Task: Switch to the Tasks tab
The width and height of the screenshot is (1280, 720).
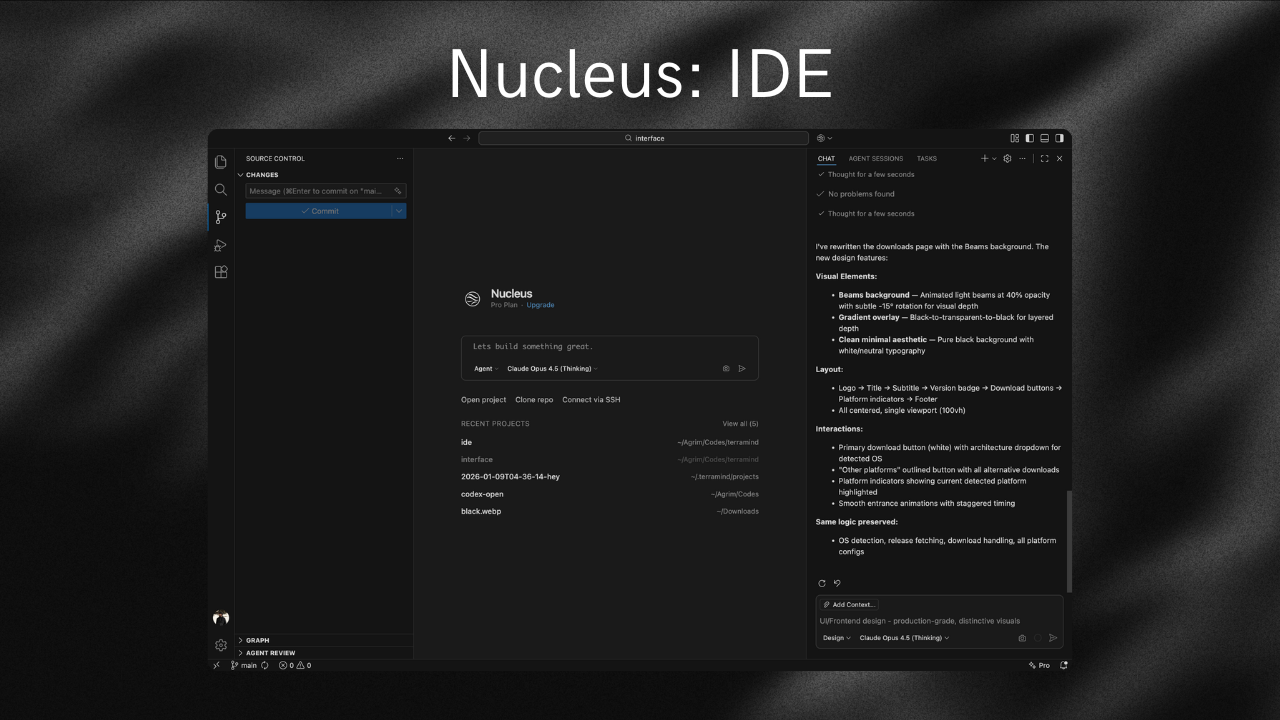Action: pos(926,158)
